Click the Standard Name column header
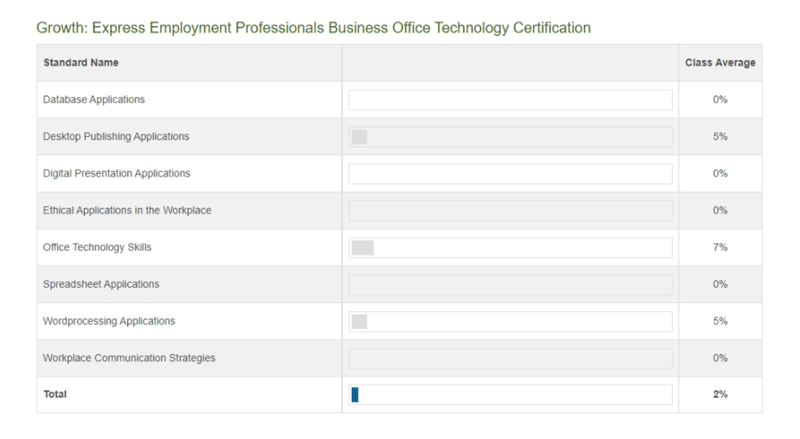 pos(81,62)
